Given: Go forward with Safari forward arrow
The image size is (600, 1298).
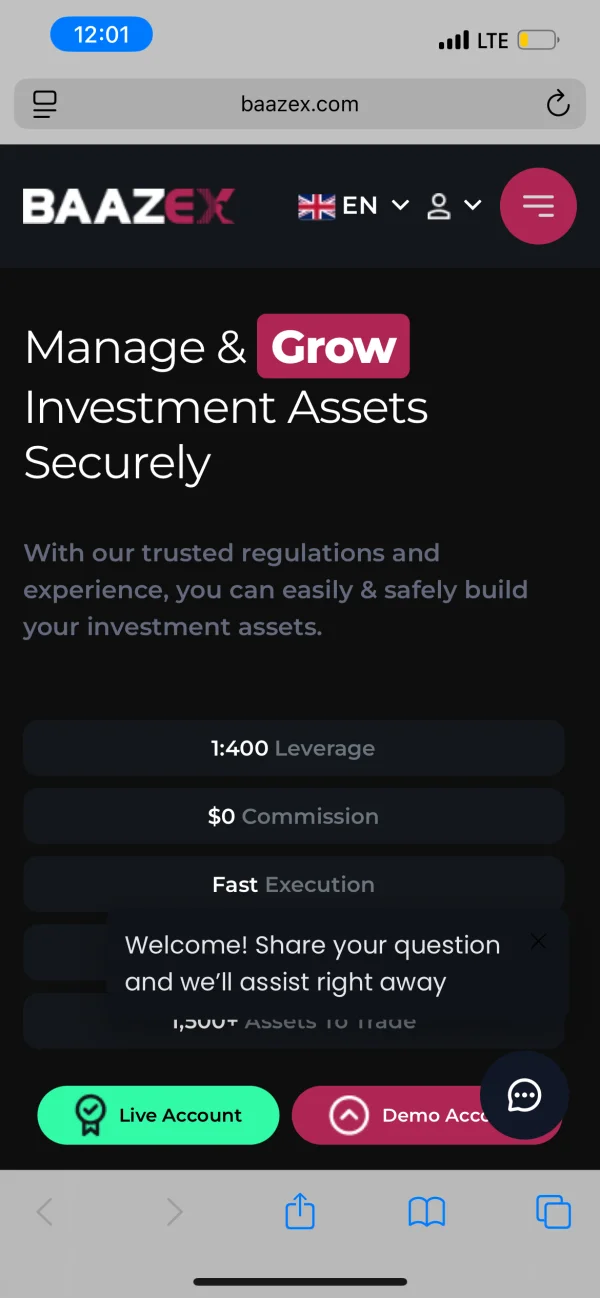Looking at the screenshot, I should 175,1212.
